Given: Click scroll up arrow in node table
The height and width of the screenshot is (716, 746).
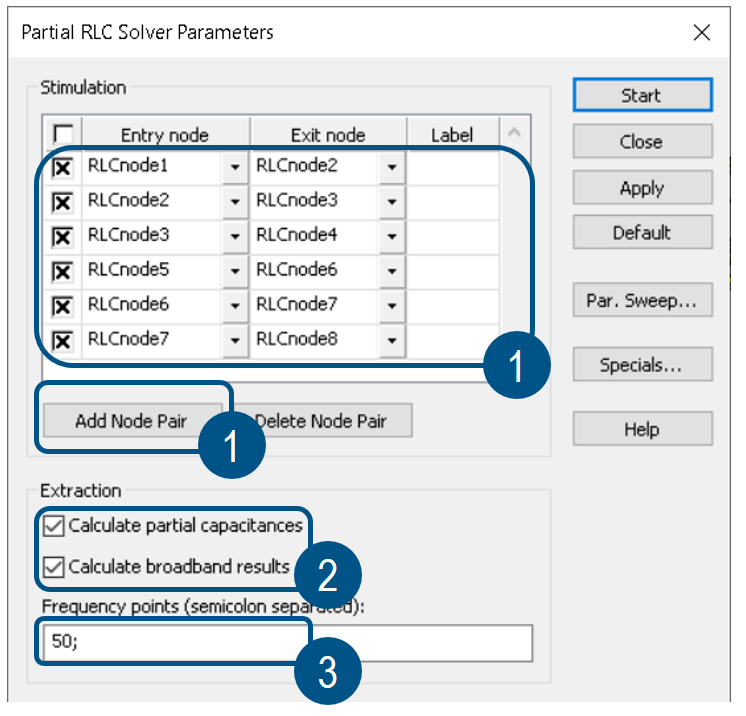Looking at the screenshot, I should click(x=514, y=133).
